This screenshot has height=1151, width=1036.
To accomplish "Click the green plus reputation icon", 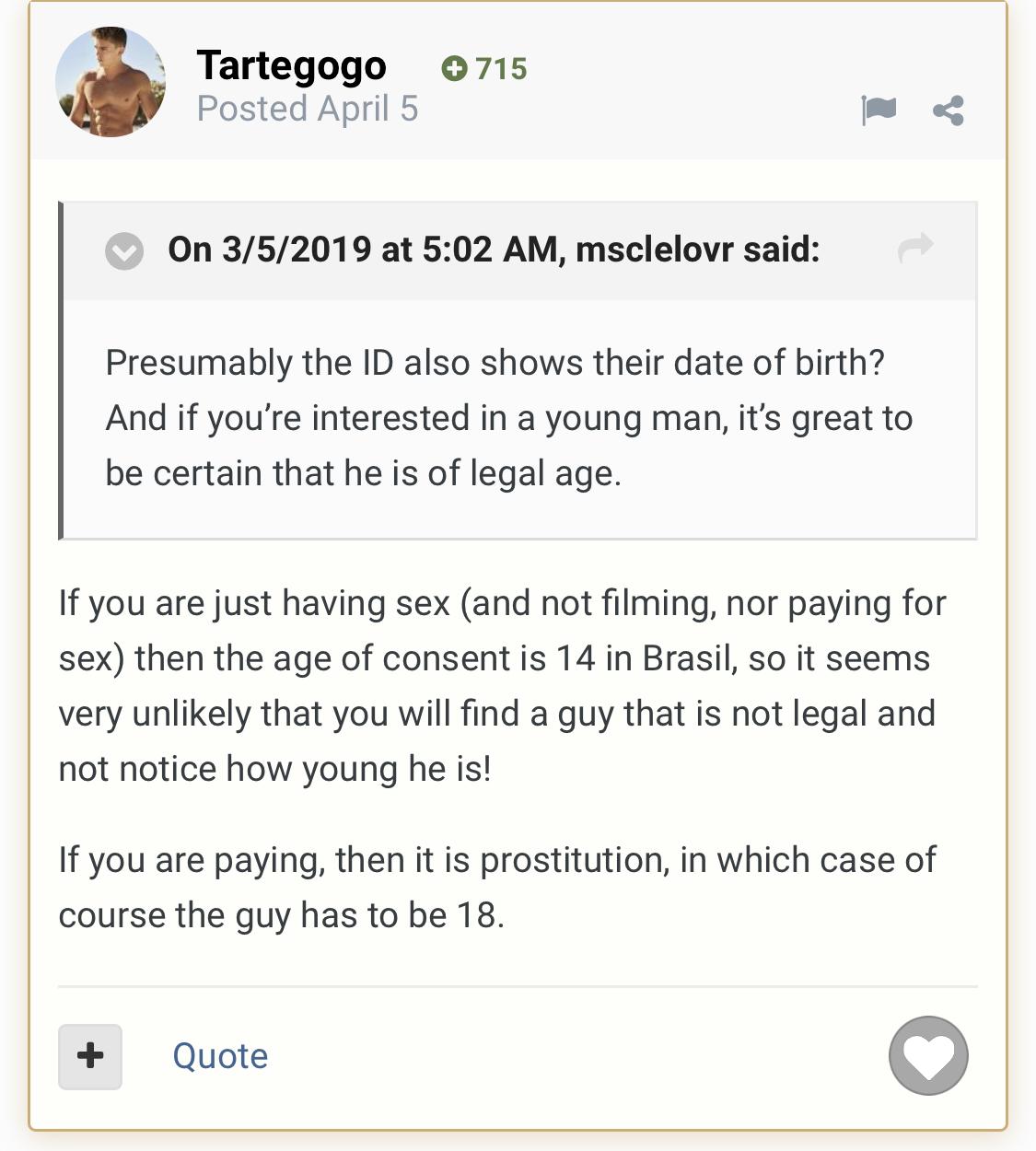I will [454, 68].
